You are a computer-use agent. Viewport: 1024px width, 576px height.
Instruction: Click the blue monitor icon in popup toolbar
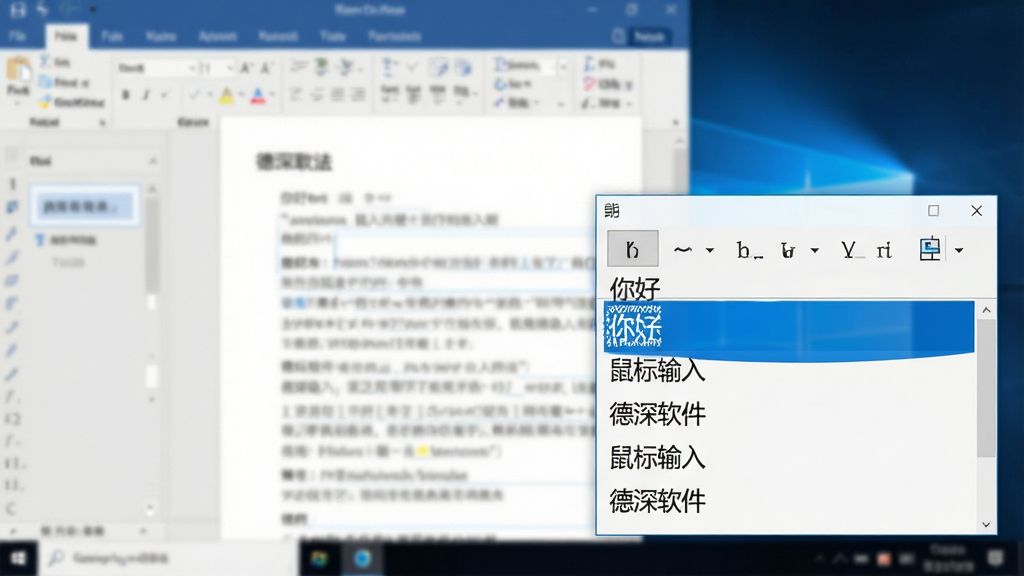(x=930, y=249)
